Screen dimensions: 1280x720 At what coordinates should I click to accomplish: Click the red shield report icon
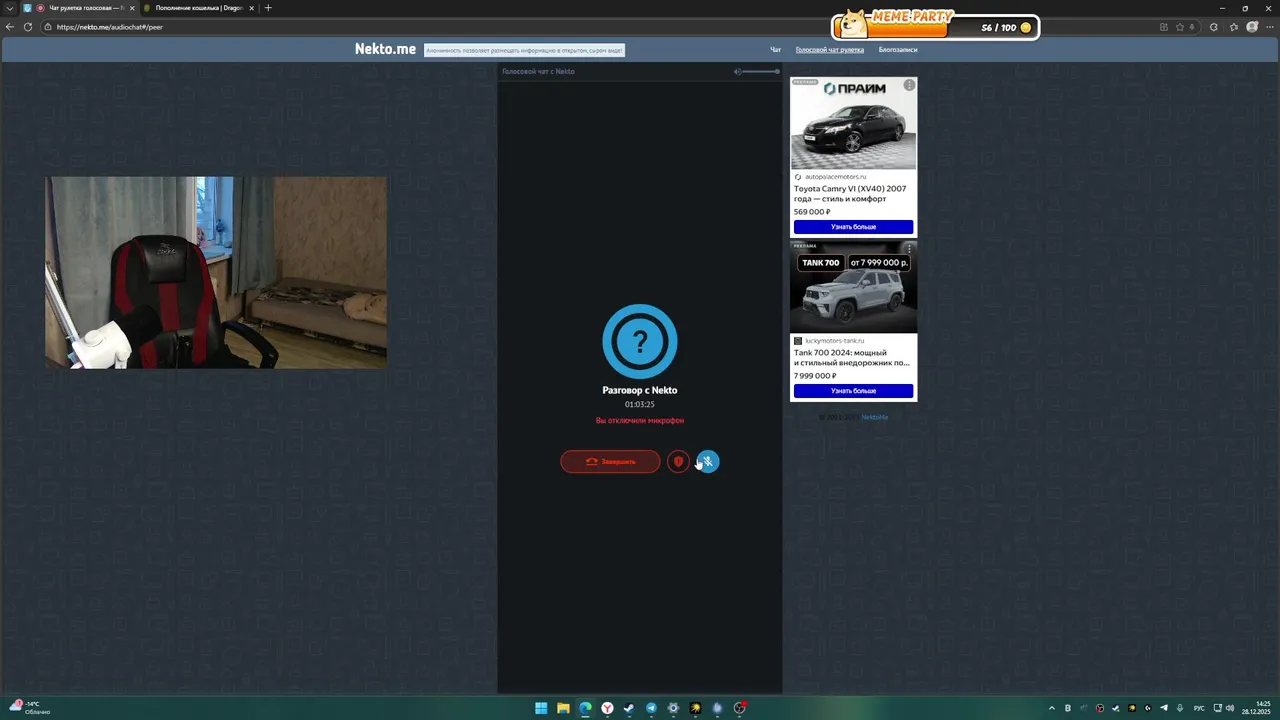pos(678,461)
